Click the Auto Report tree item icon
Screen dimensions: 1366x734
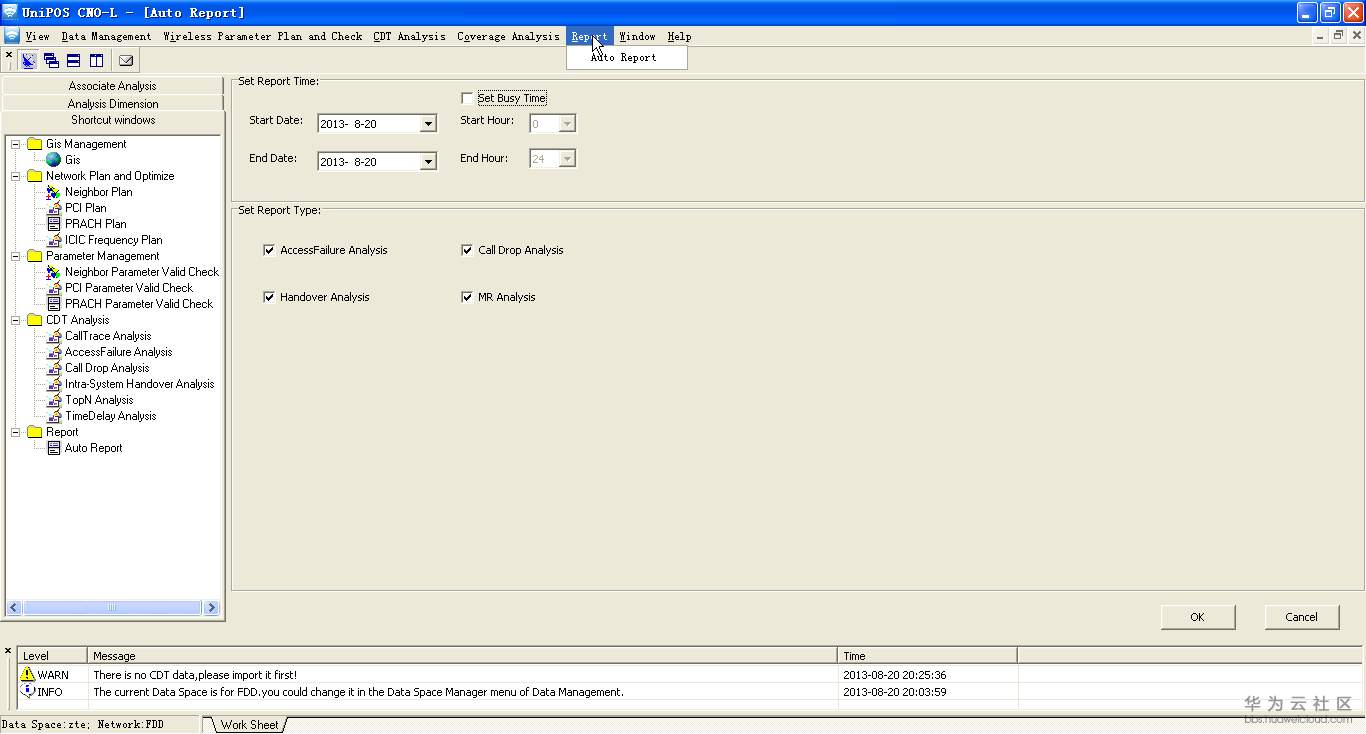click(x=54, y=448)
